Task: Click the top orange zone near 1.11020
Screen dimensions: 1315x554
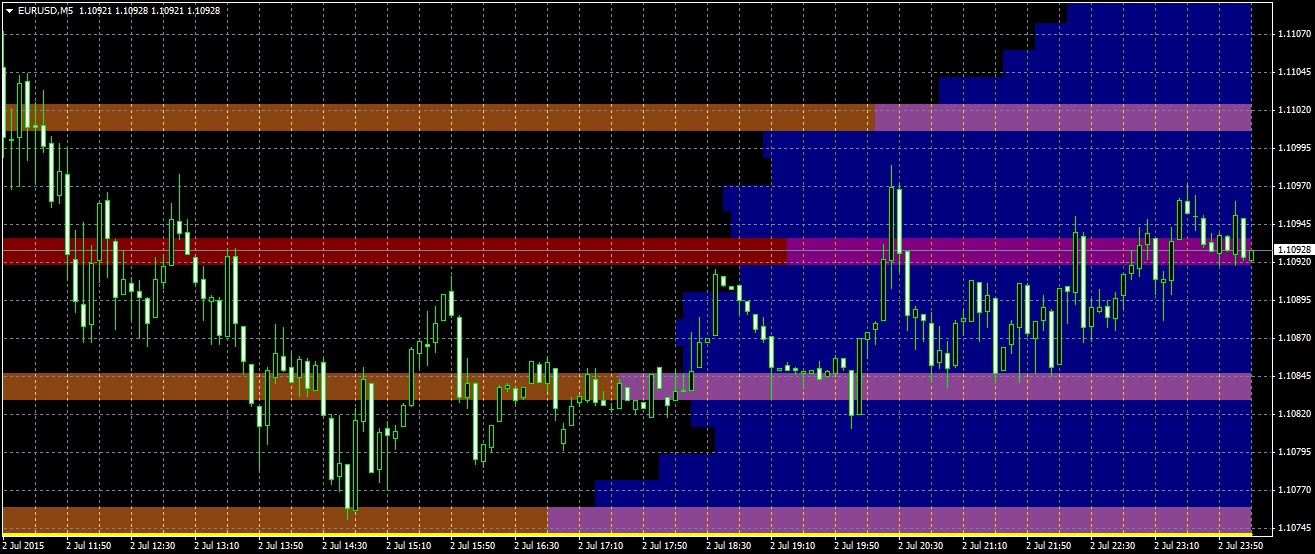Action: coord(440,118)
